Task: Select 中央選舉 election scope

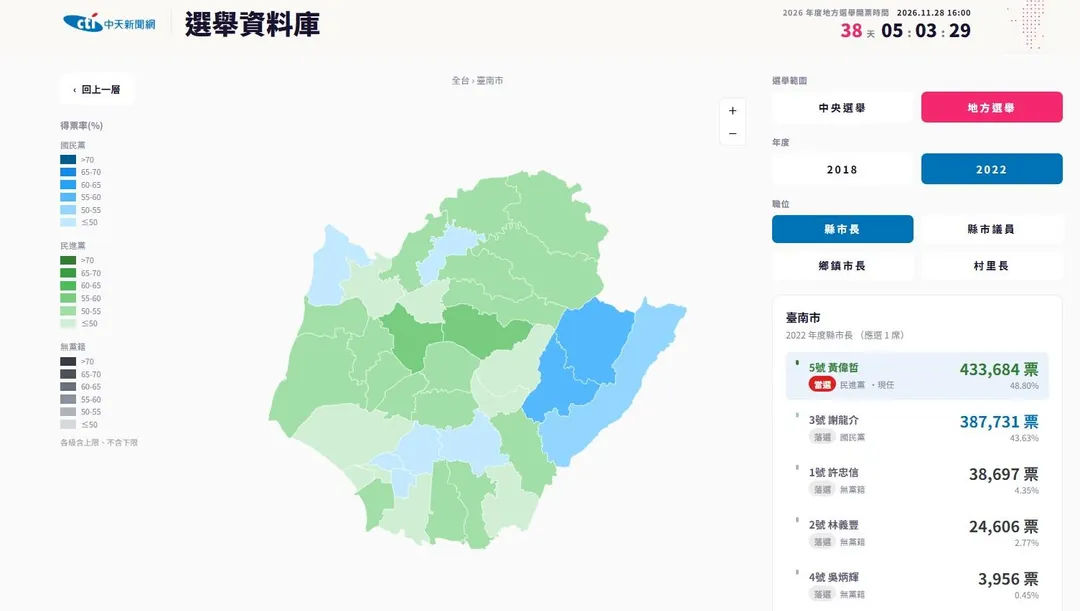Action: [x=842, y=107]
